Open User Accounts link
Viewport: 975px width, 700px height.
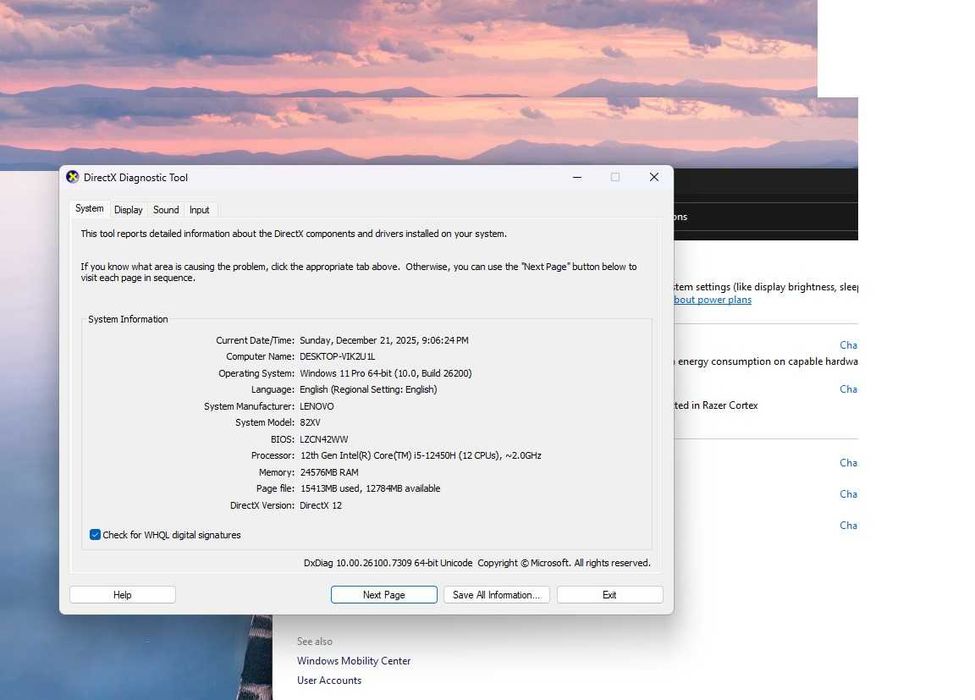pyautogui.click(x=329, y=680)
